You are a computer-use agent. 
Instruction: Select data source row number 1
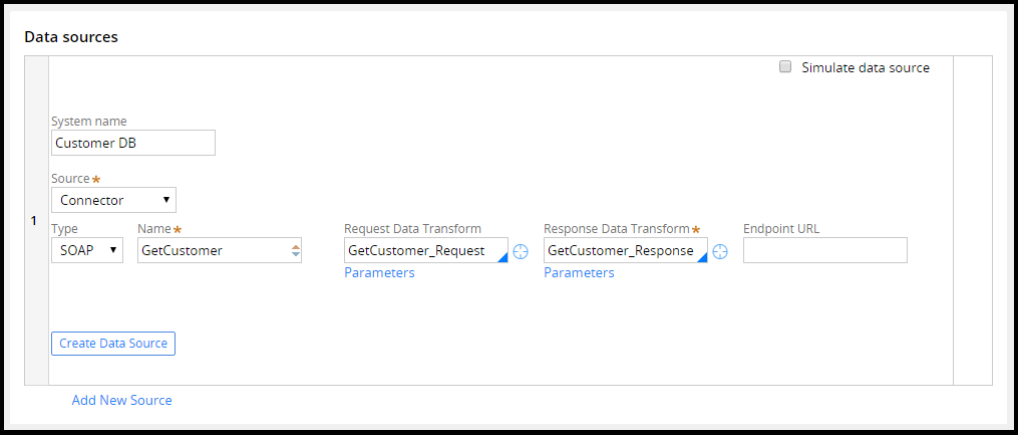pos(33,221)
